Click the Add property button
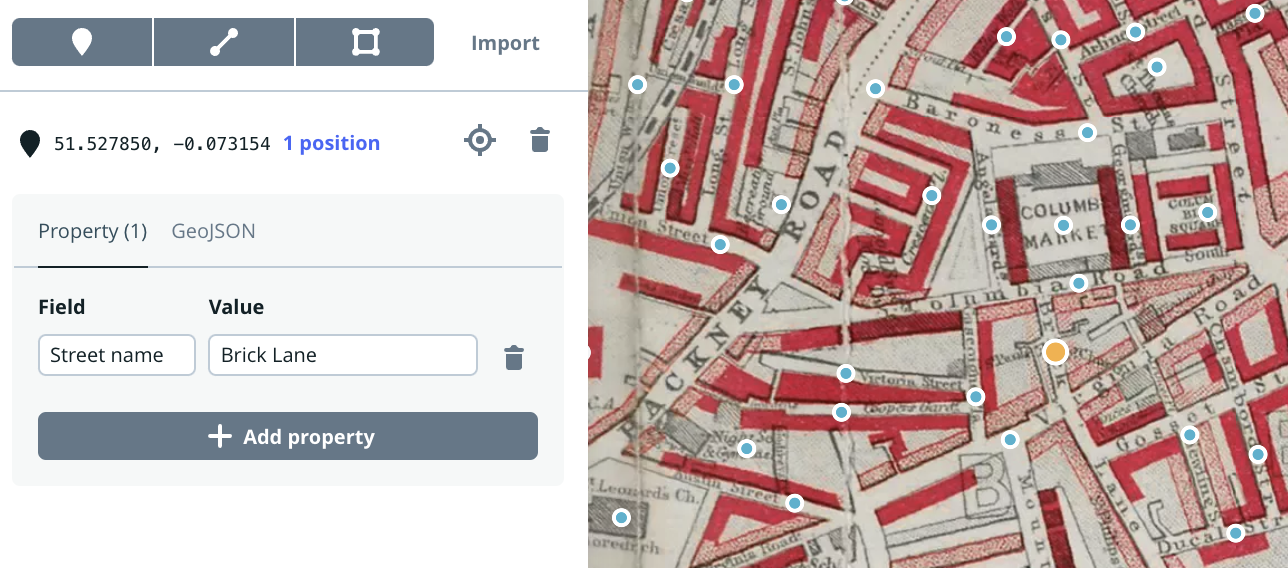Screen dimensions: 1288x568 pos(288,436)
